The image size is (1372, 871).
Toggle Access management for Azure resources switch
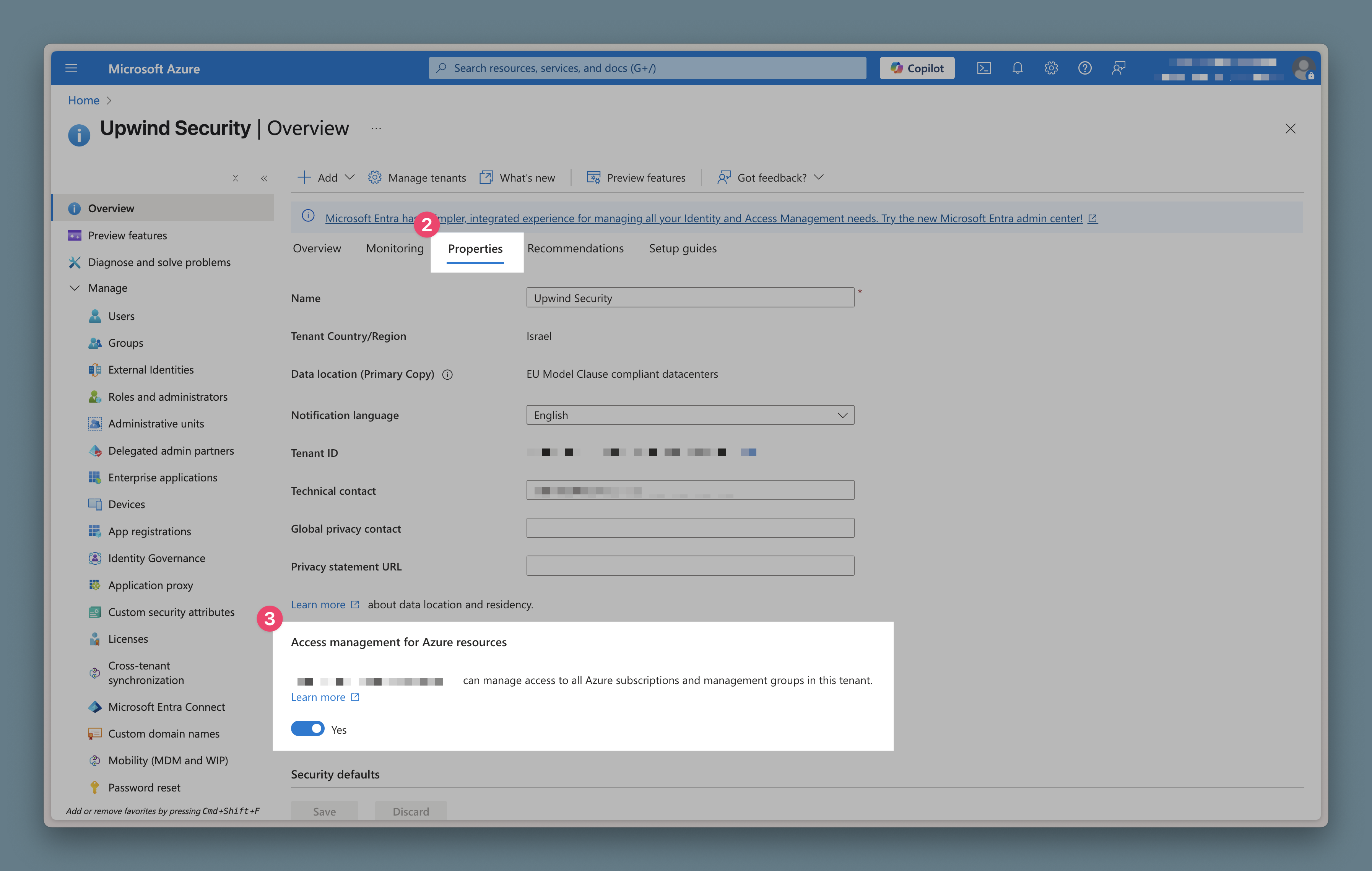click(308, 729)
